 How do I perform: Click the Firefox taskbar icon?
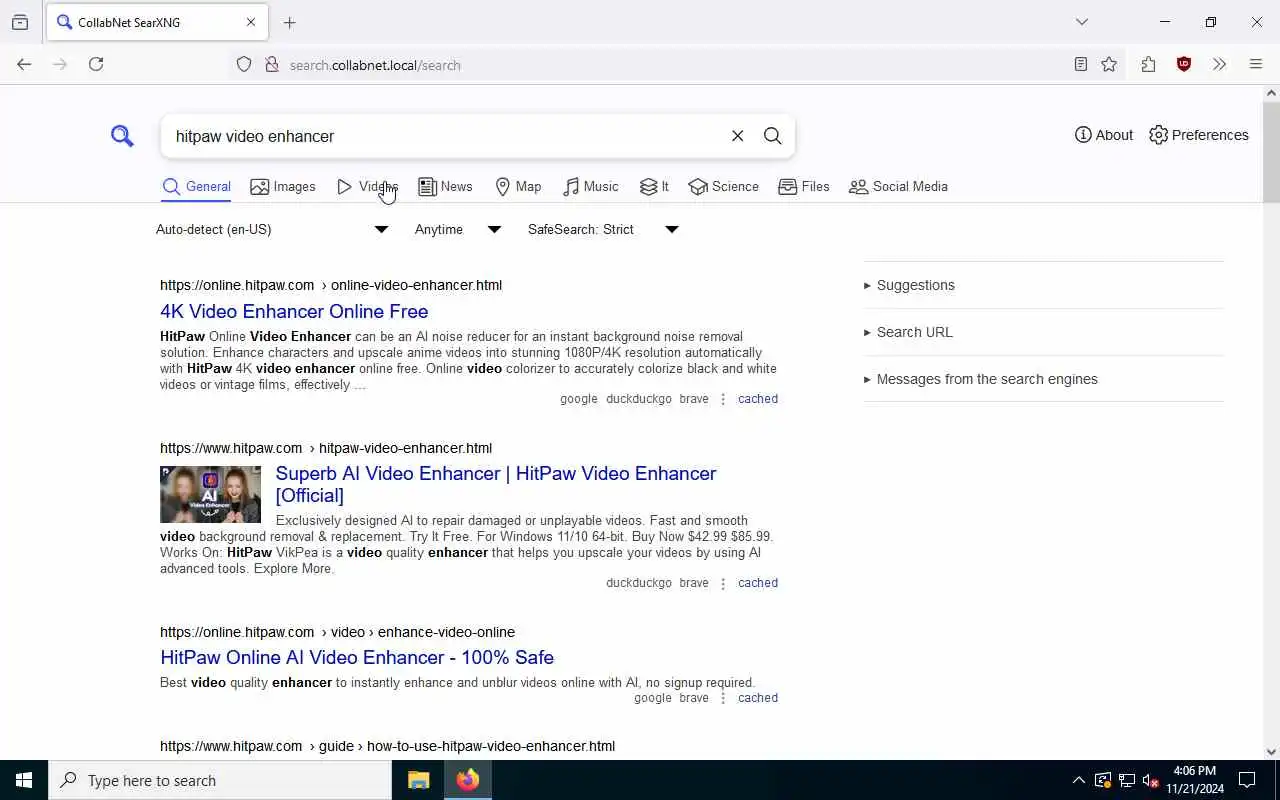click(467, 780)
